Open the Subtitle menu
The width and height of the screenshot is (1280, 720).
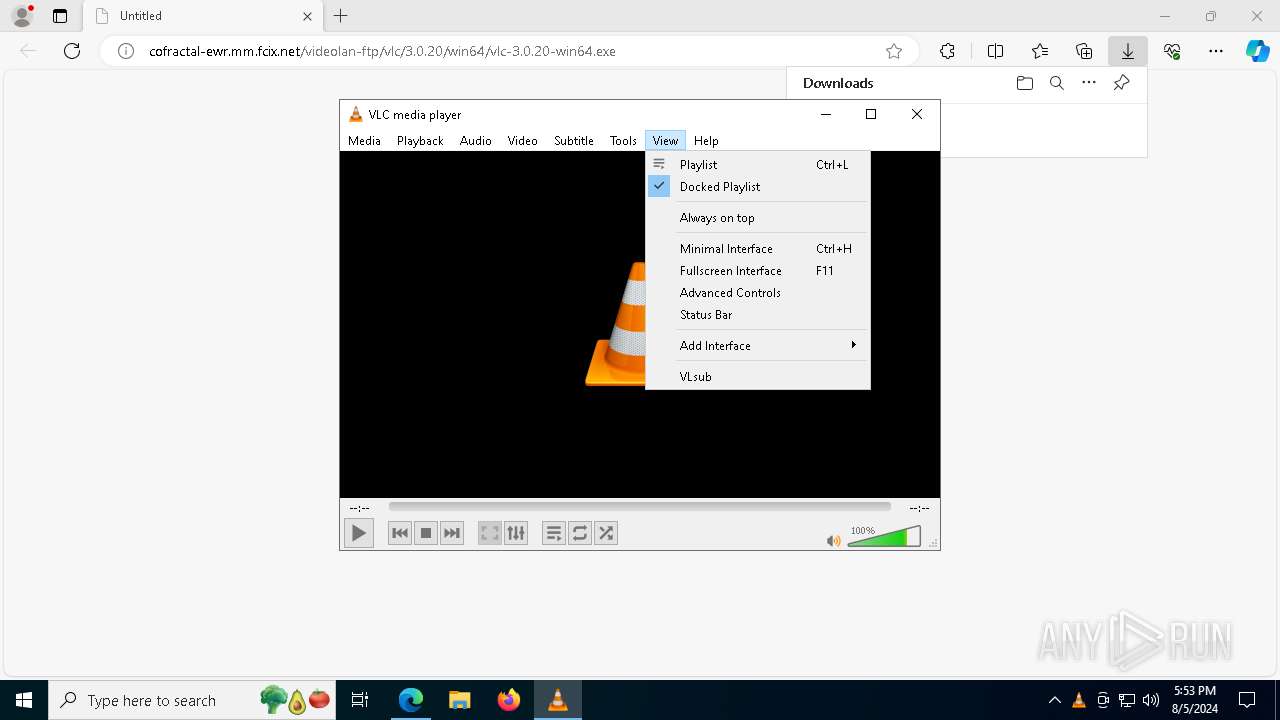574,141
